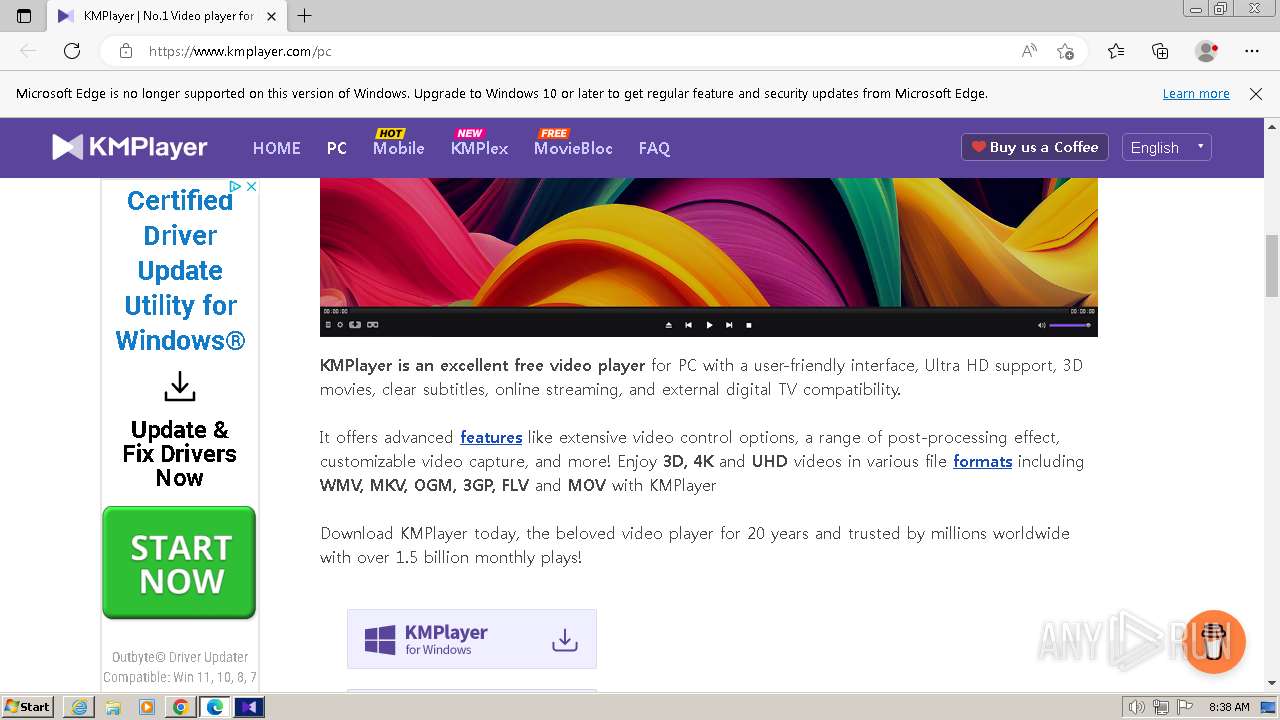1280x720 pixels.
Task: Open the Collections panel
Action: [x=1160, y=51]
